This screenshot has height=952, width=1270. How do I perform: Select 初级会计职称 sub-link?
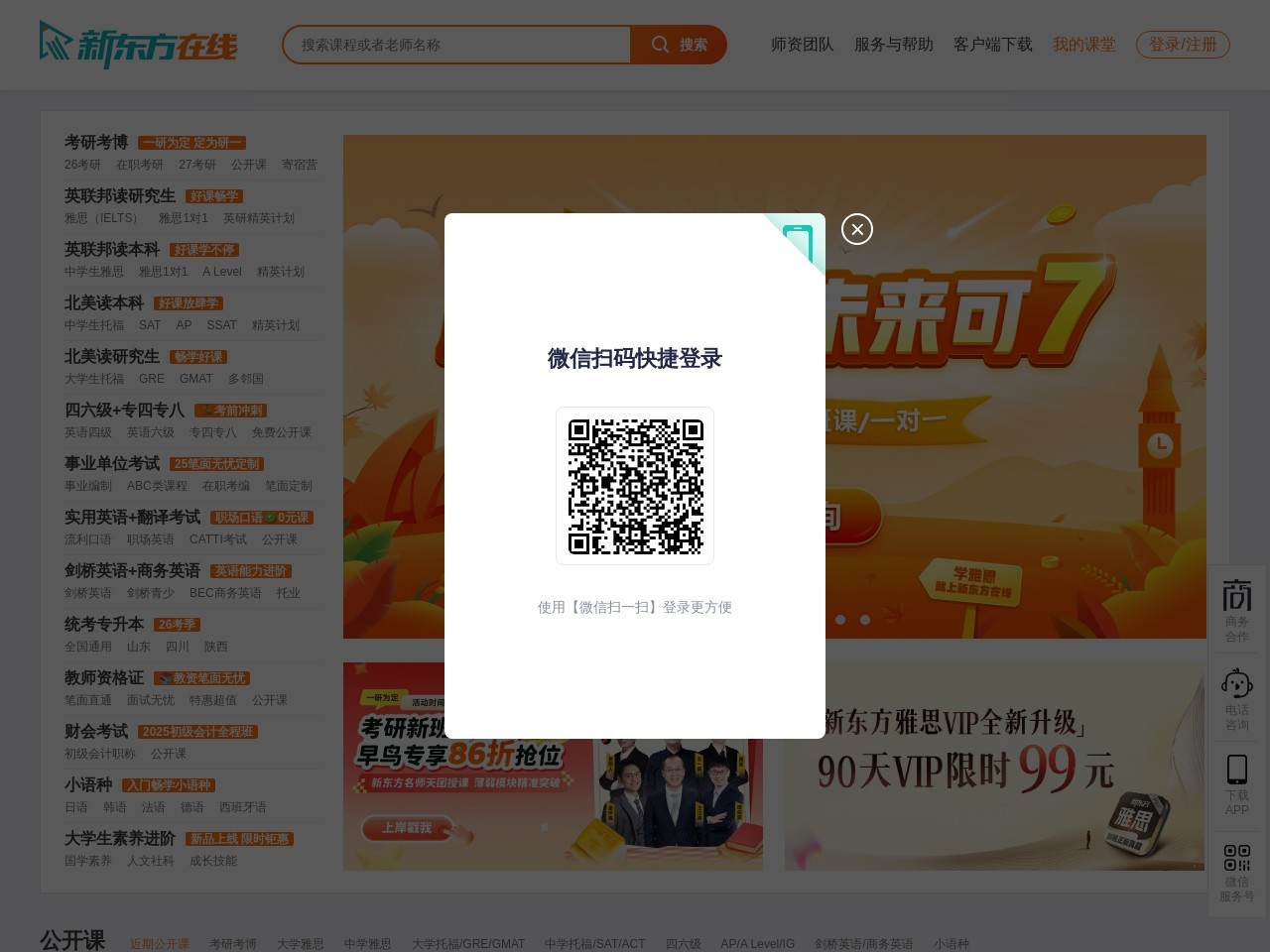[100, 754]
